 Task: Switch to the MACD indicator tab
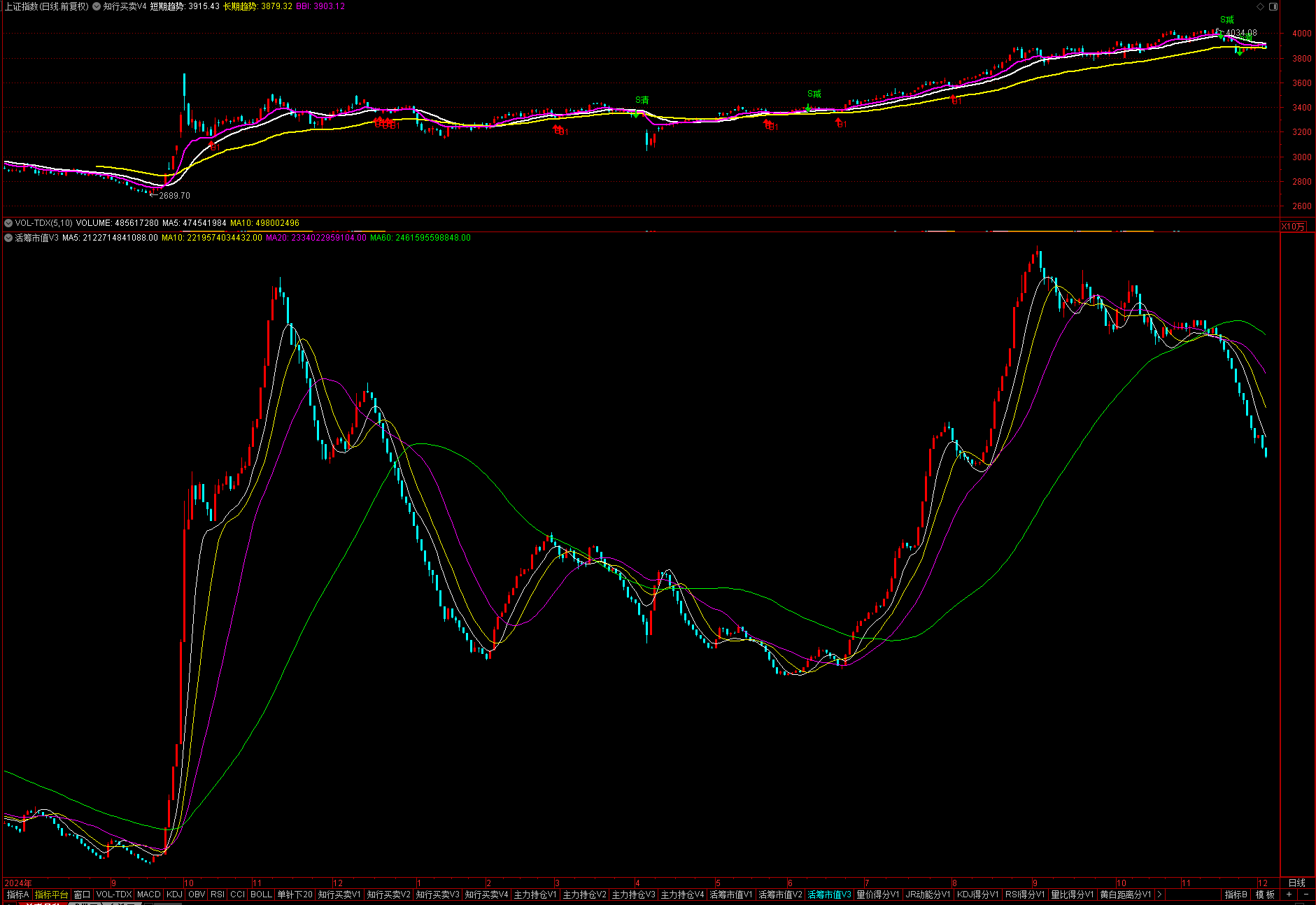click(148, 895)
